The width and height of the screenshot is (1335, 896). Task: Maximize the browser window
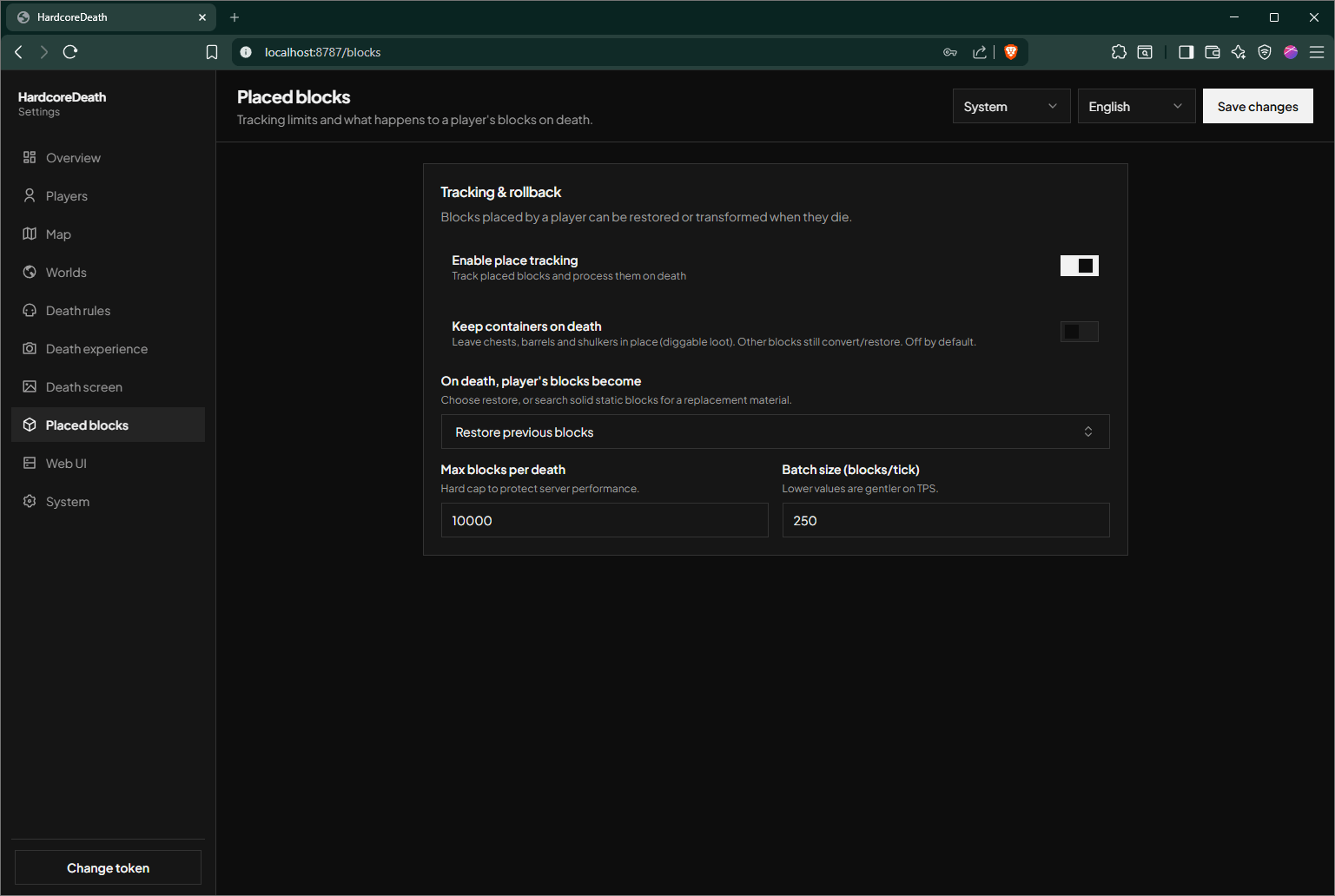pos(1274,17)
